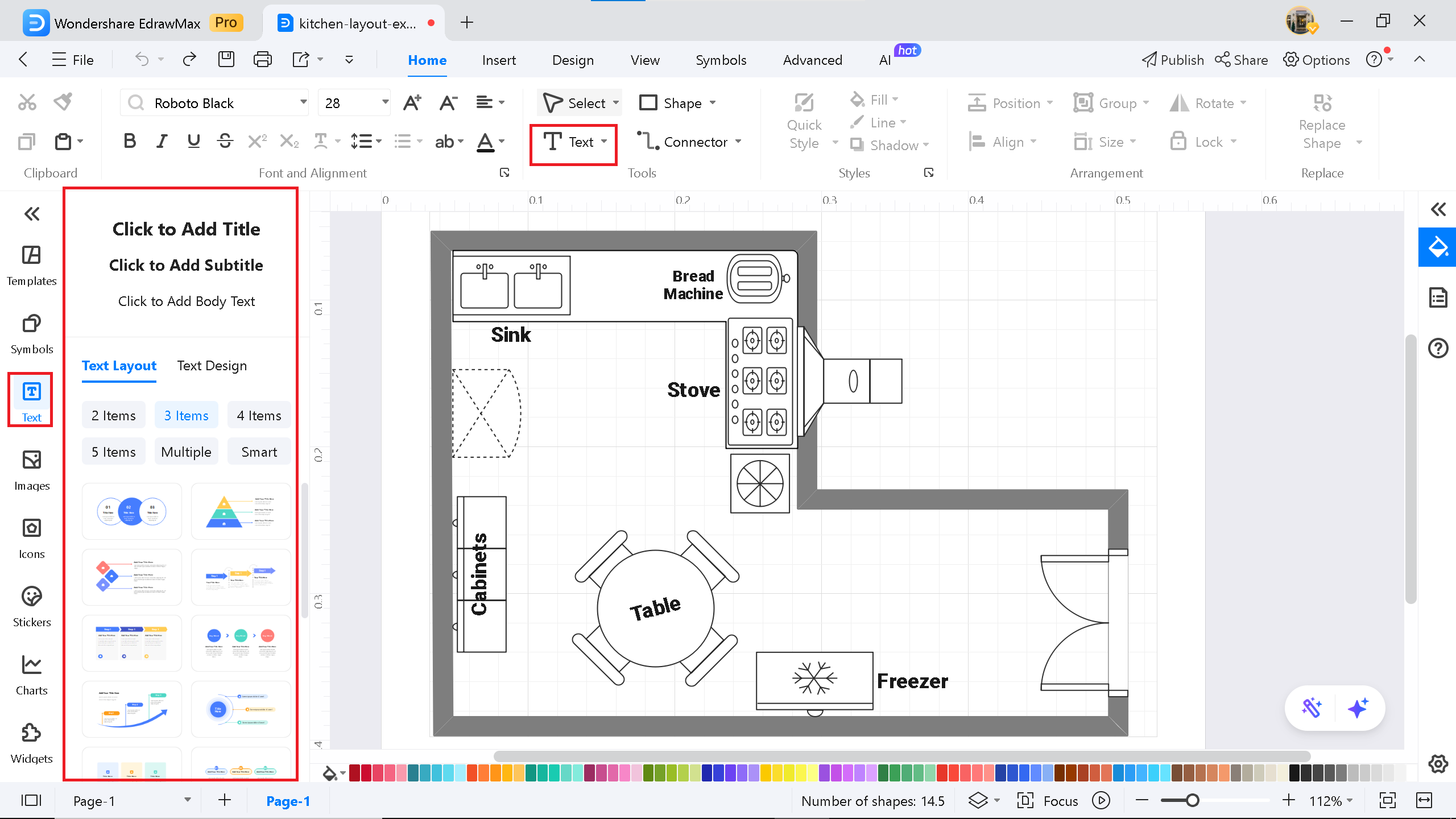Open the page properties icon on right rail

(x=1438, y=297)
